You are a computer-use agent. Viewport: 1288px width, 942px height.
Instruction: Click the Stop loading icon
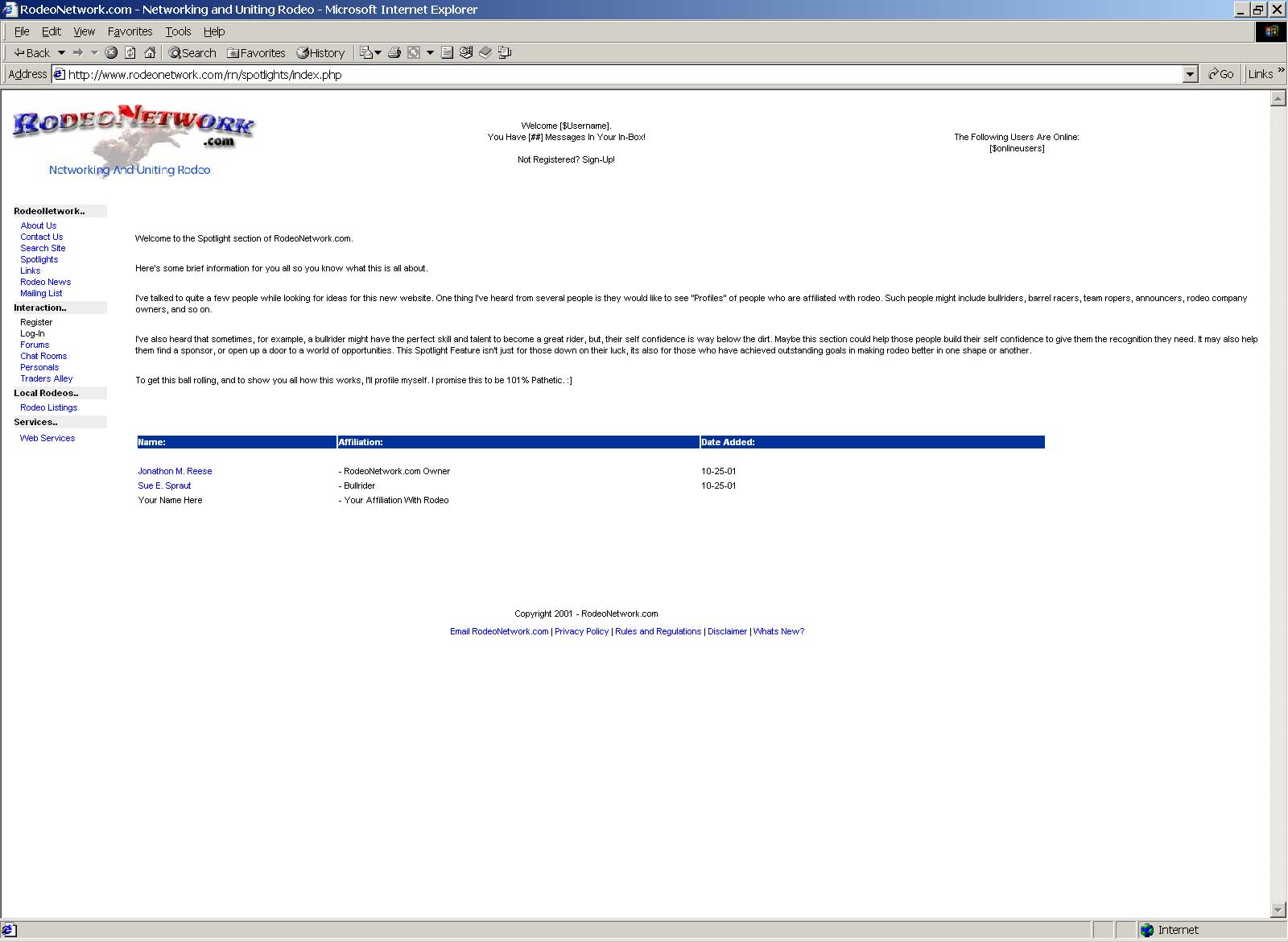(x=111, y=53)
